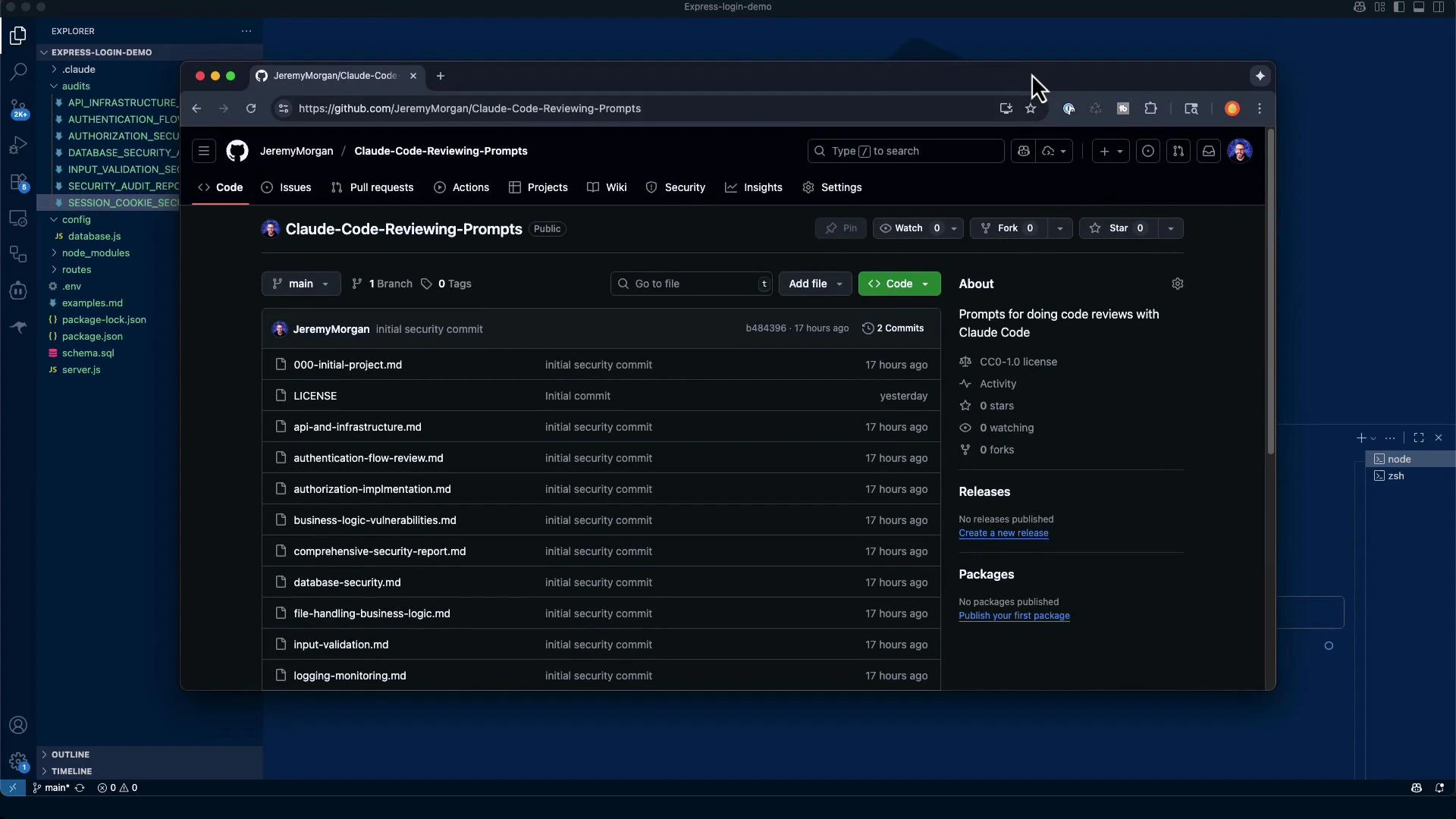Screen dimensions: 1456x819
Task: Open GitHub notifications inbox
Action: point(1208,151)
